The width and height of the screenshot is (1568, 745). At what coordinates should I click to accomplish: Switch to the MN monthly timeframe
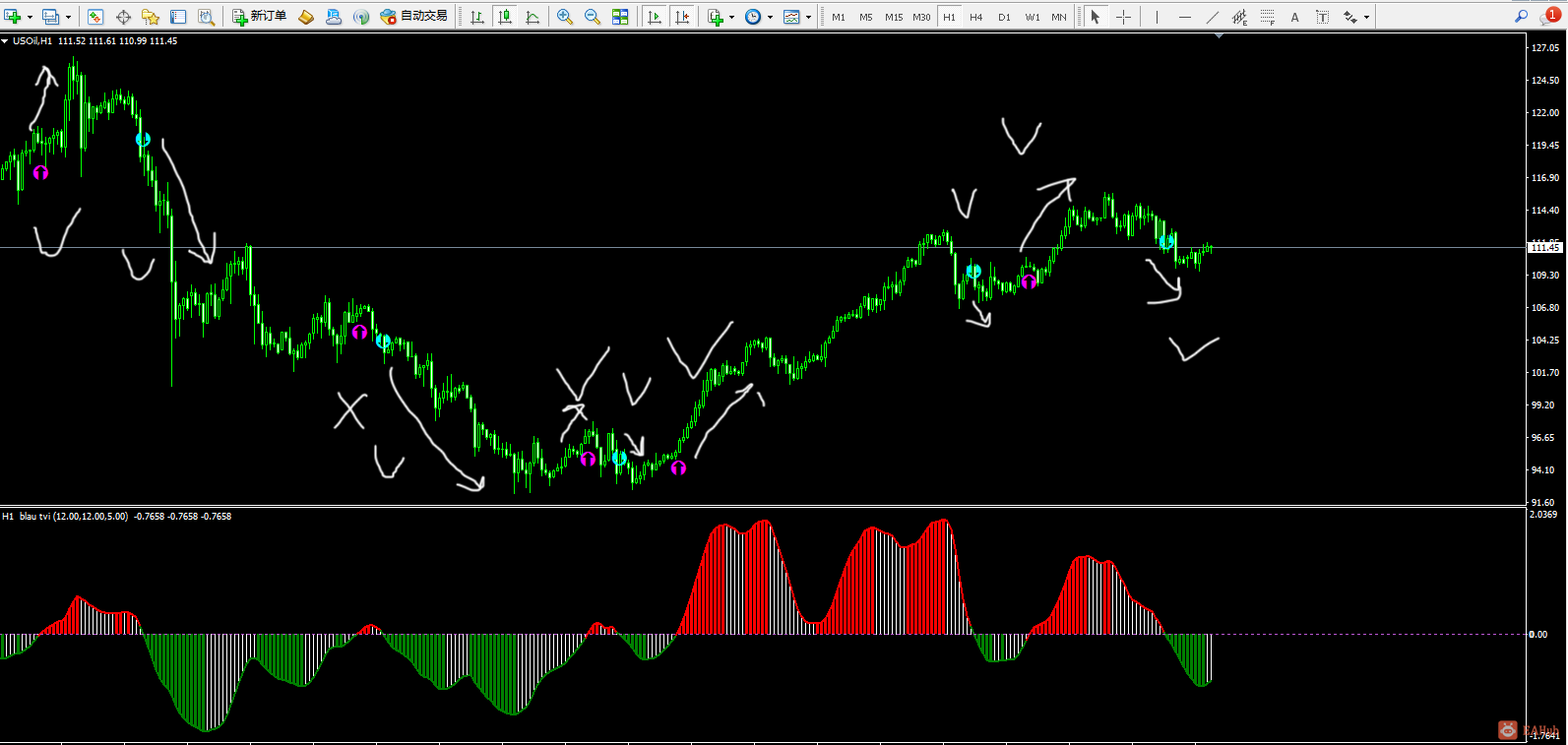click(x=1059, y=17)
